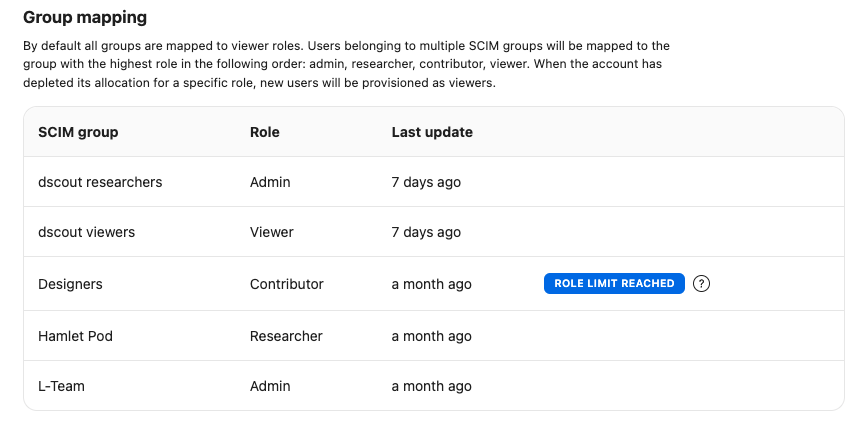Open the L-Team group row

pos(63,386)
